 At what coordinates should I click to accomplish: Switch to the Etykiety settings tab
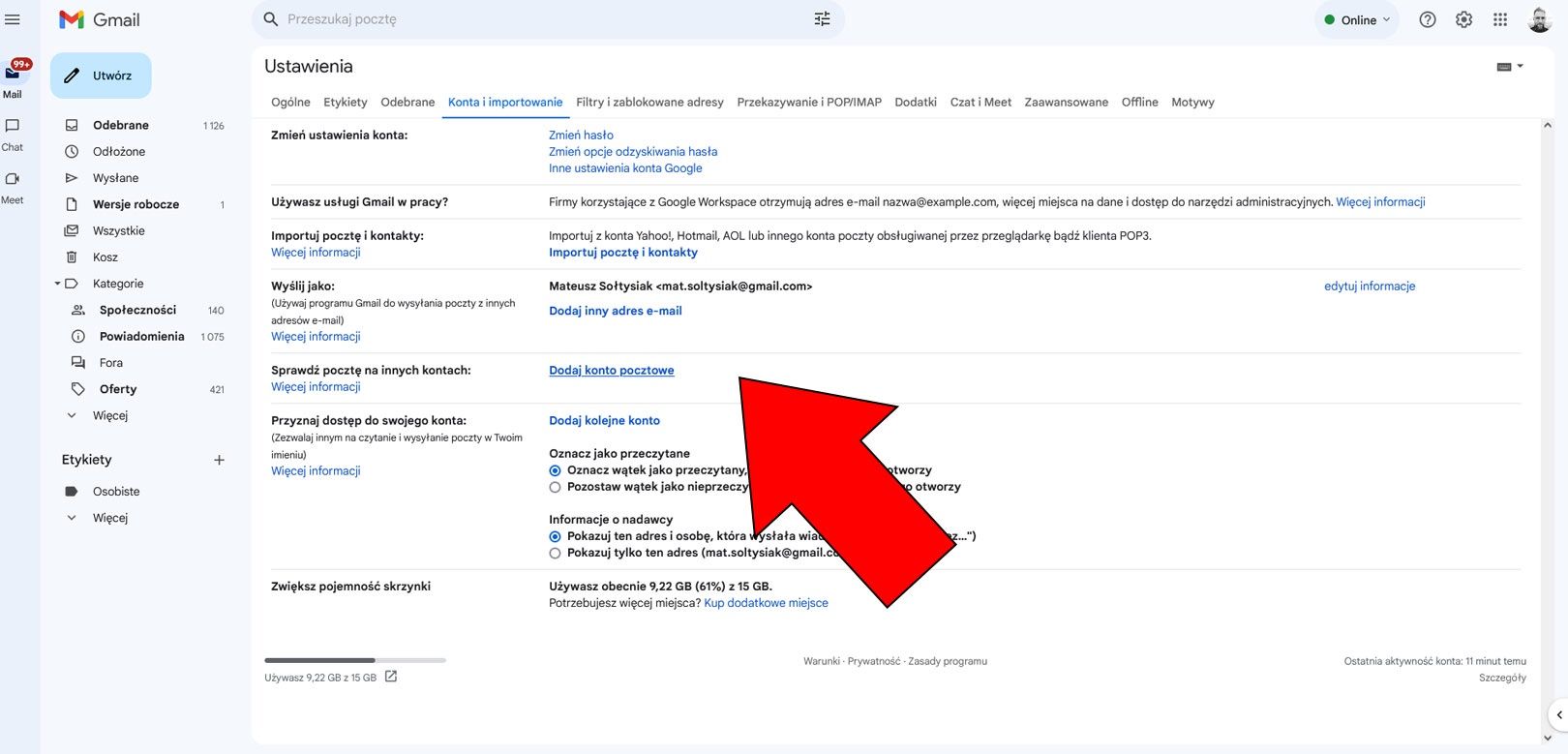pyautogui.click(x=346, y=102)
